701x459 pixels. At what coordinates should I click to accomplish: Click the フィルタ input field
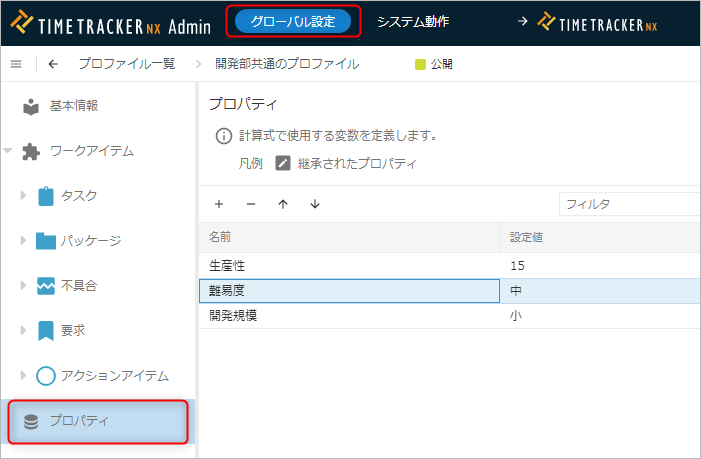pos(628,204)
